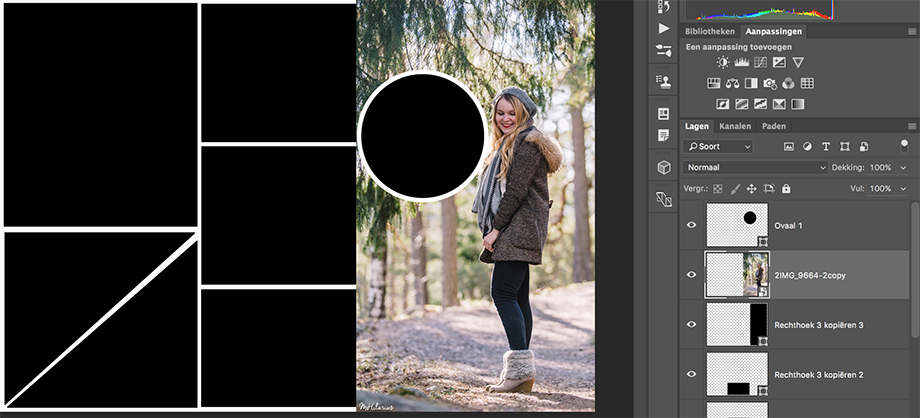The height and width of the screenshot is (418, 920).
Task: Add a Levels adjustment layer
Action: click(742, 62)
